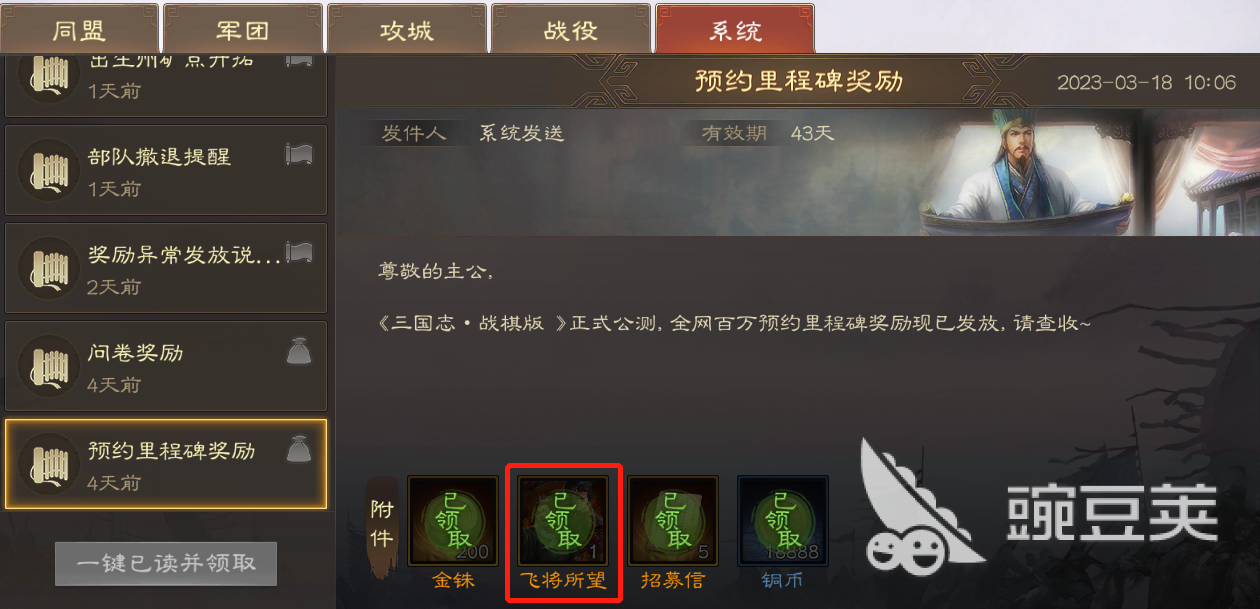This screenshot has height=609, width=1260.
Task: Click the 招募信 attachment icon
Action: coord(673,521)
